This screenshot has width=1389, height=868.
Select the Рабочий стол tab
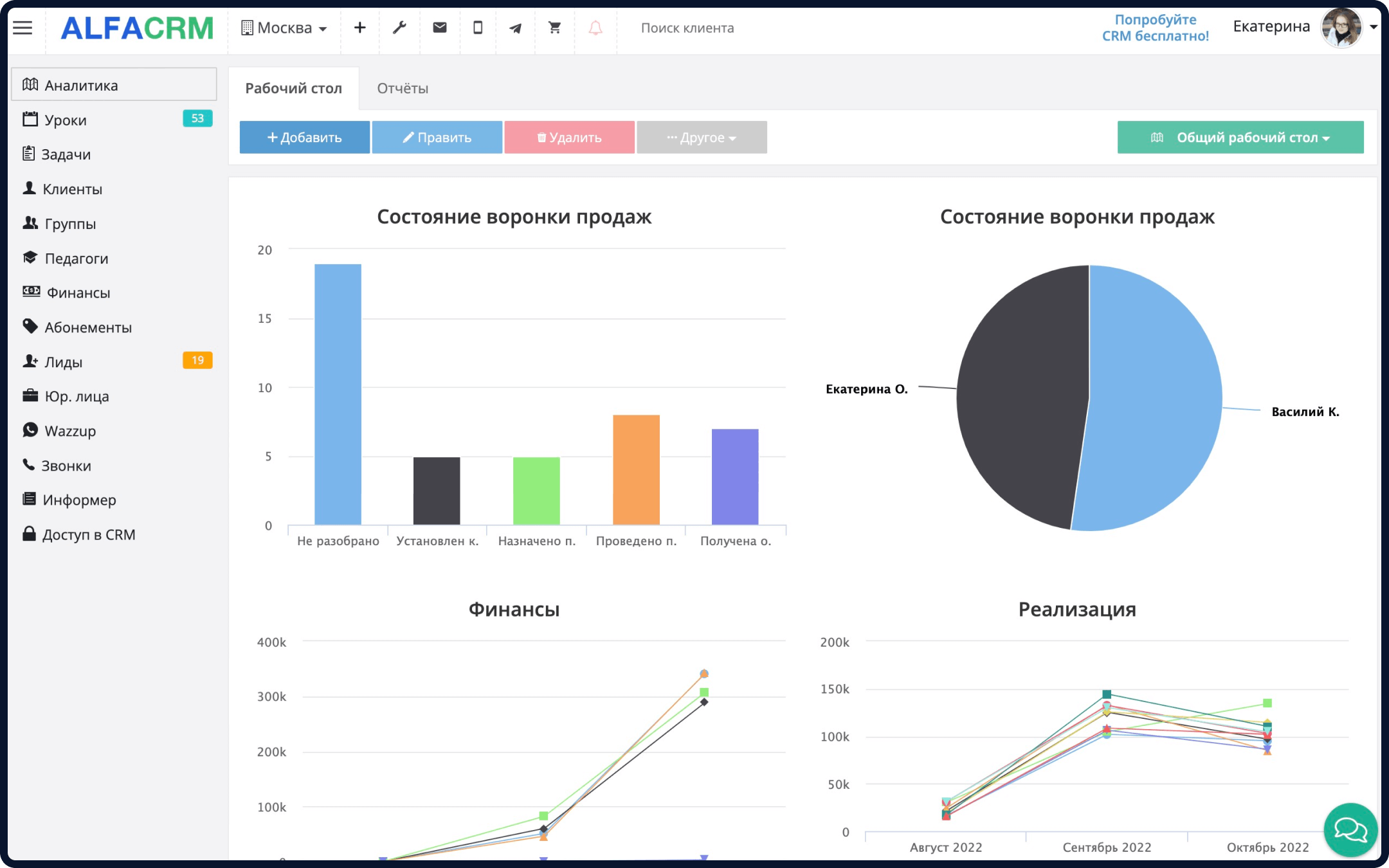[293, 88]
